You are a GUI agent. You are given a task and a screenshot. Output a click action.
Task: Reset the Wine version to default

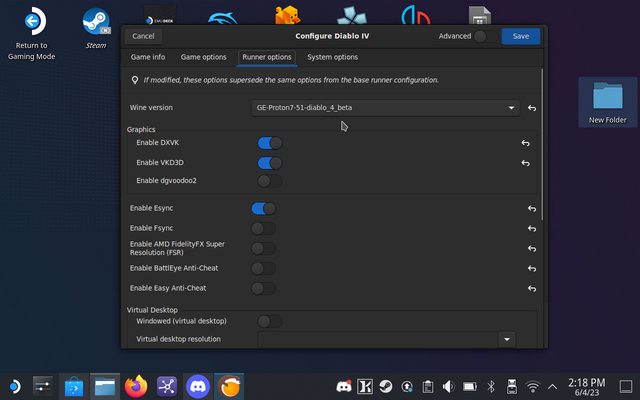(532, 107)
